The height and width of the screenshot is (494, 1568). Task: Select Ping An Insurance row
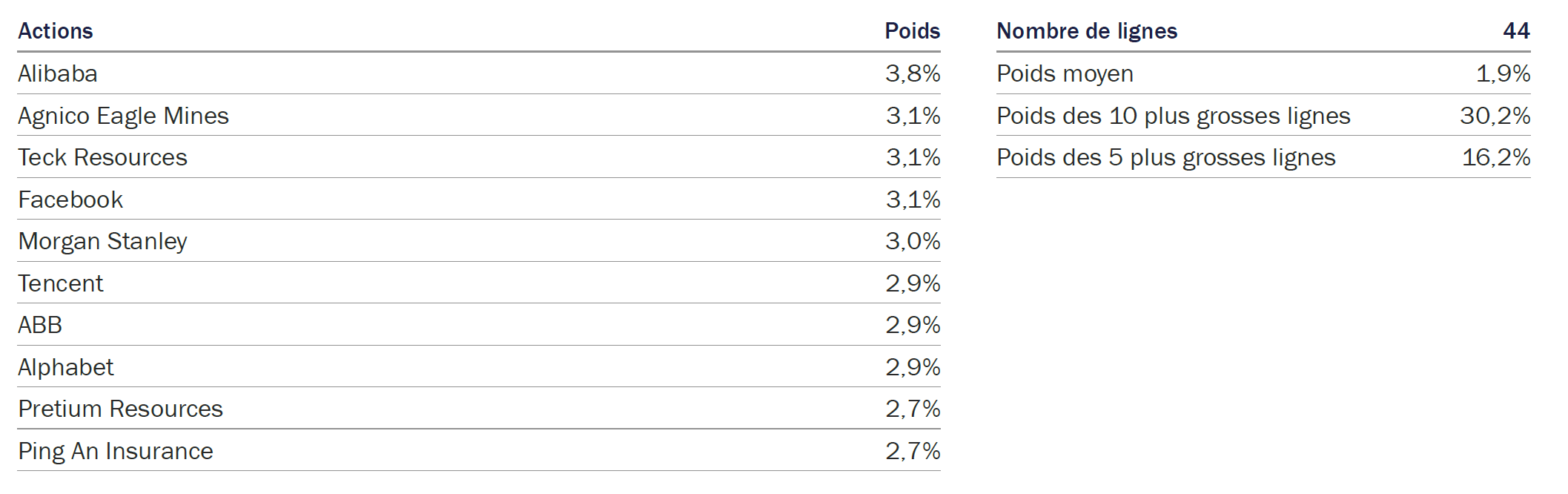(479, 451)
